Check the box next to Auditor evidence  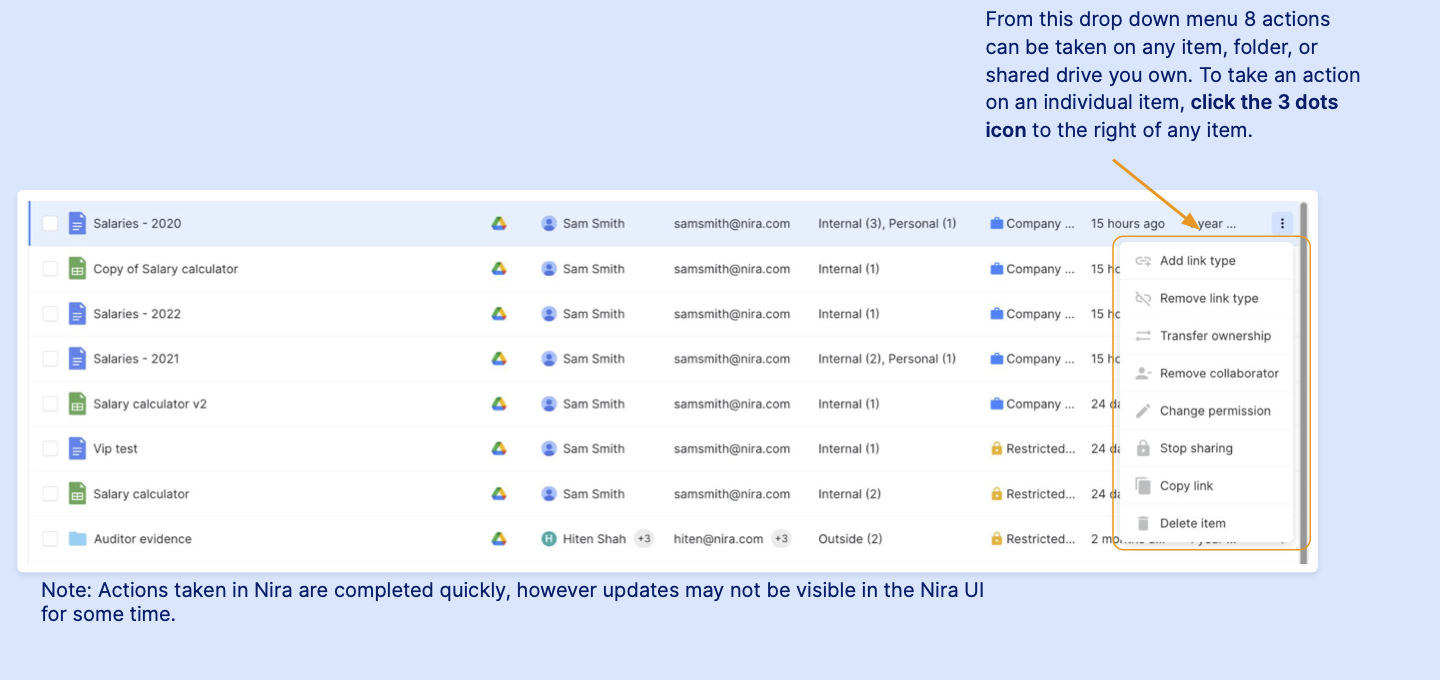point(50,539)
